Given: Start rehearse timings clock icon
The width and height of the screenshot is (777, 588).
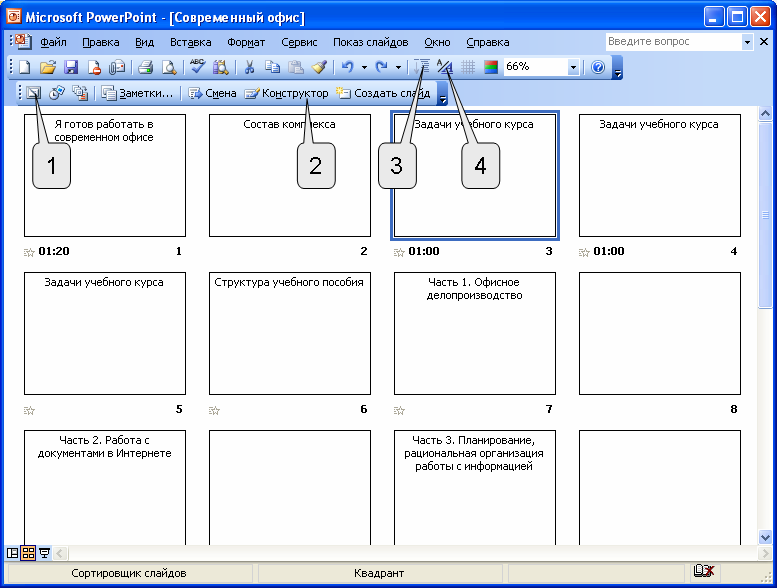Looking at the screenshot, I should click(x=56, y=93).
